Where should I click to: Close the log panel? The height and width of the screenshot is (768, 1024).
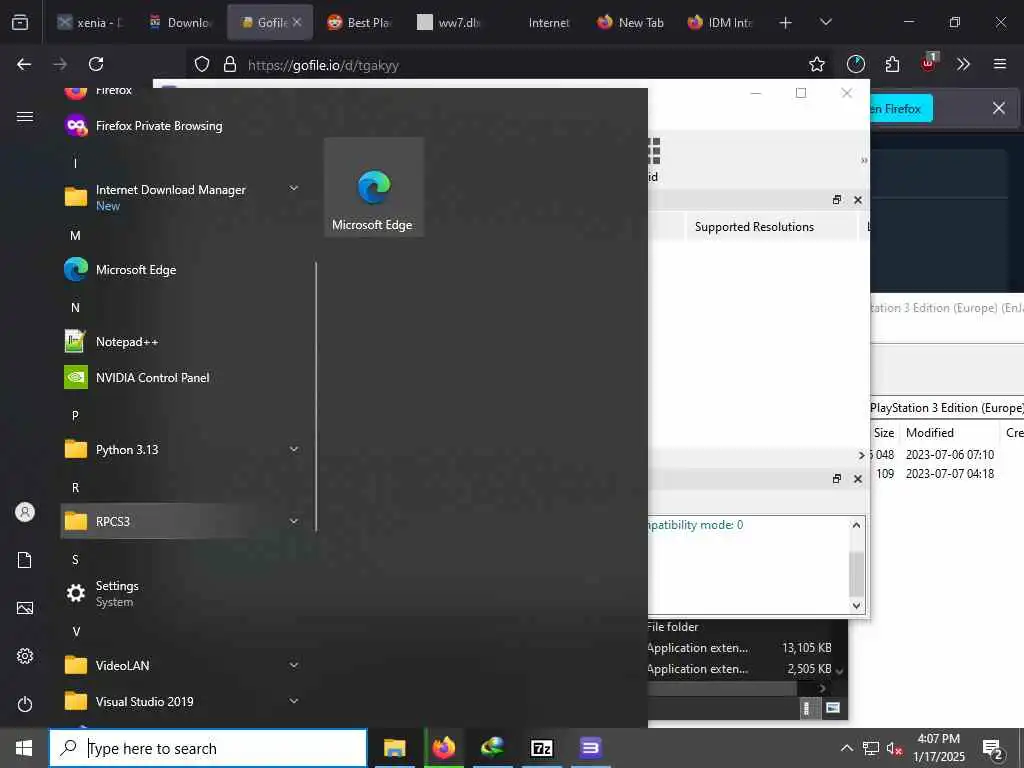click(858, 479)
